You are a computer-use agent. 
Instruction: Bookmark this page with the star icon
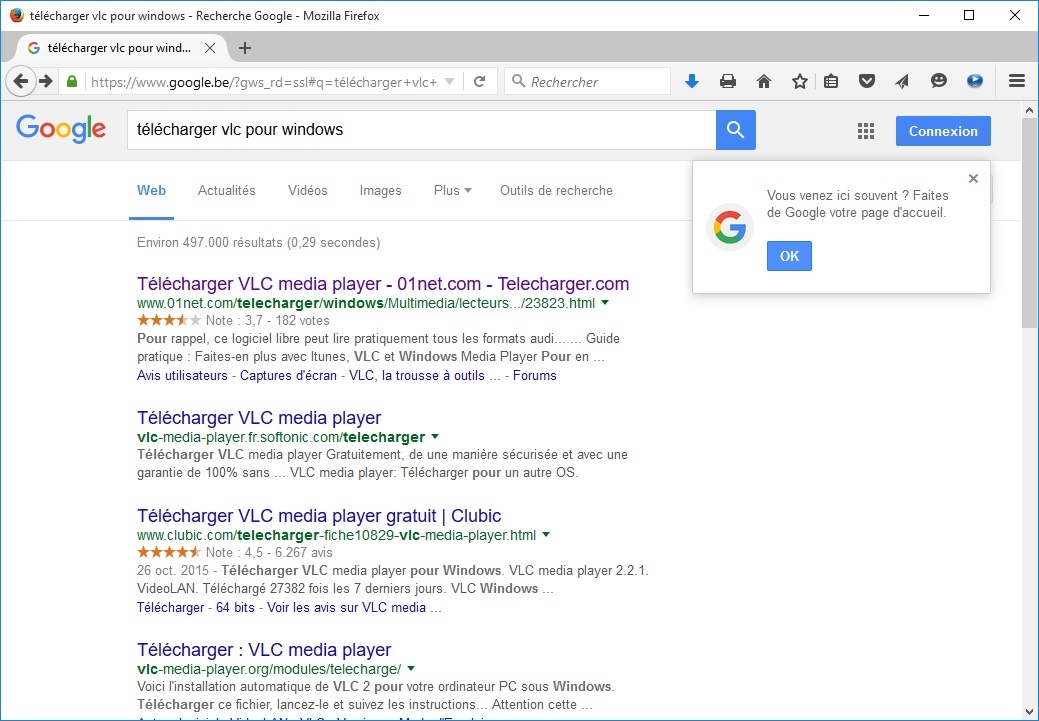[800, 82]
